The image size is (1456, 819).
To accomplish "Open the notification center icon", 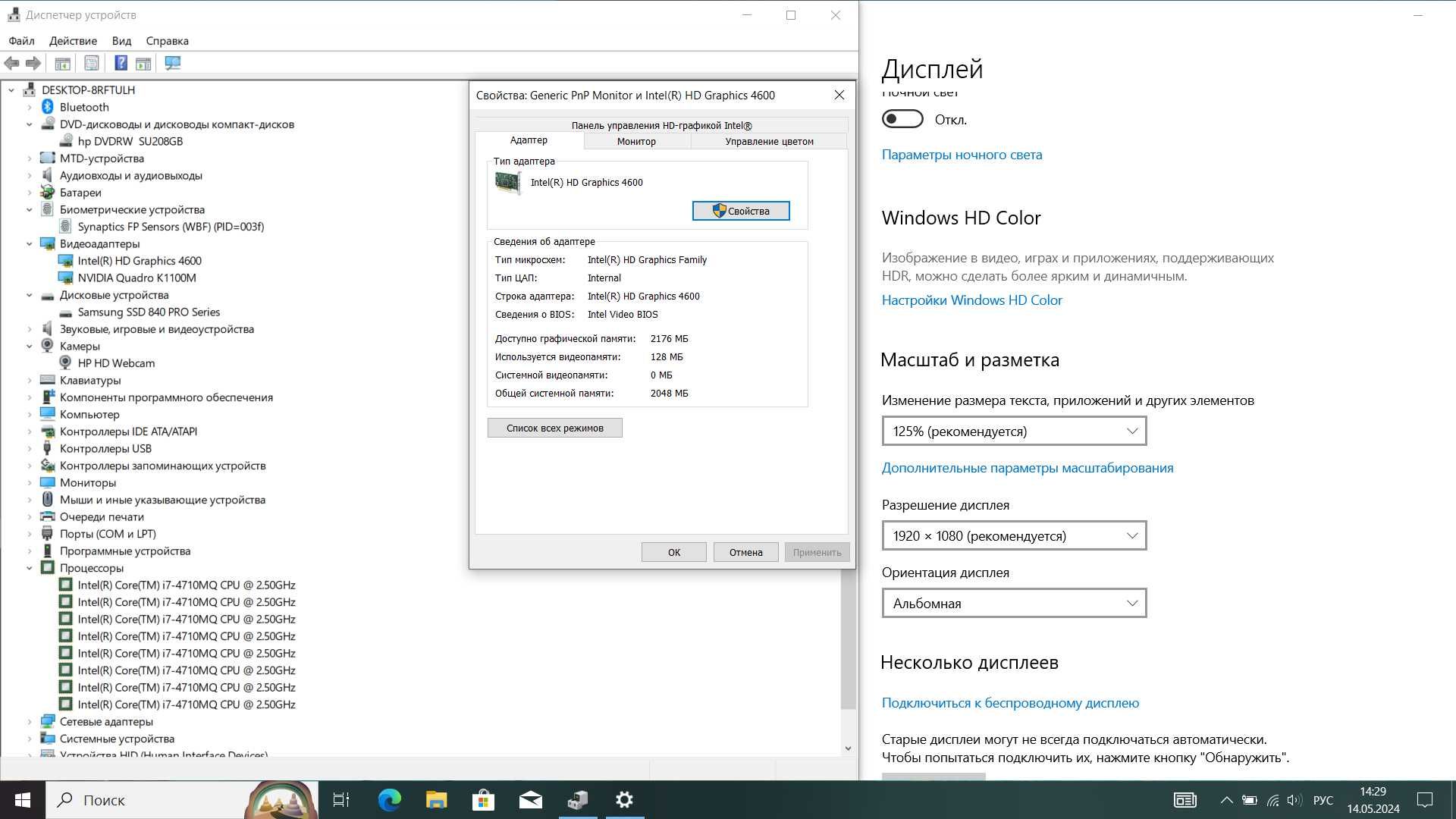I will coord(1425,799).
